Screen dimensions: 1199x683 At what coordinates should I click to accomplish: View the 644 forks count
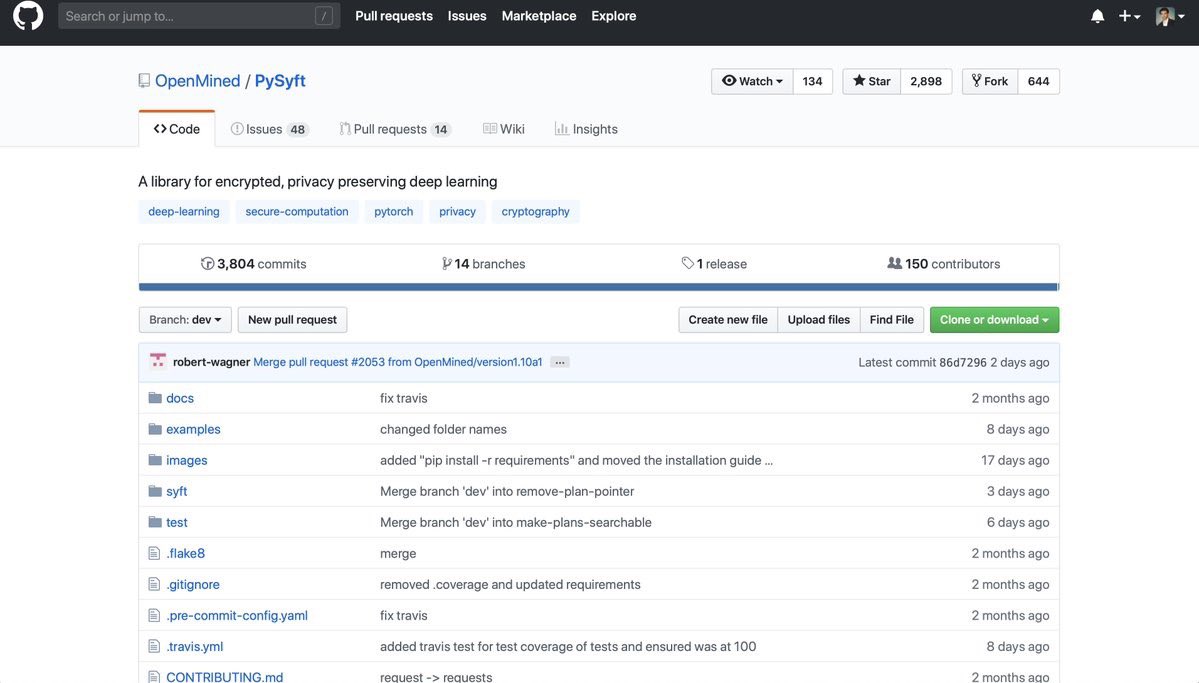coord(1038,81)
